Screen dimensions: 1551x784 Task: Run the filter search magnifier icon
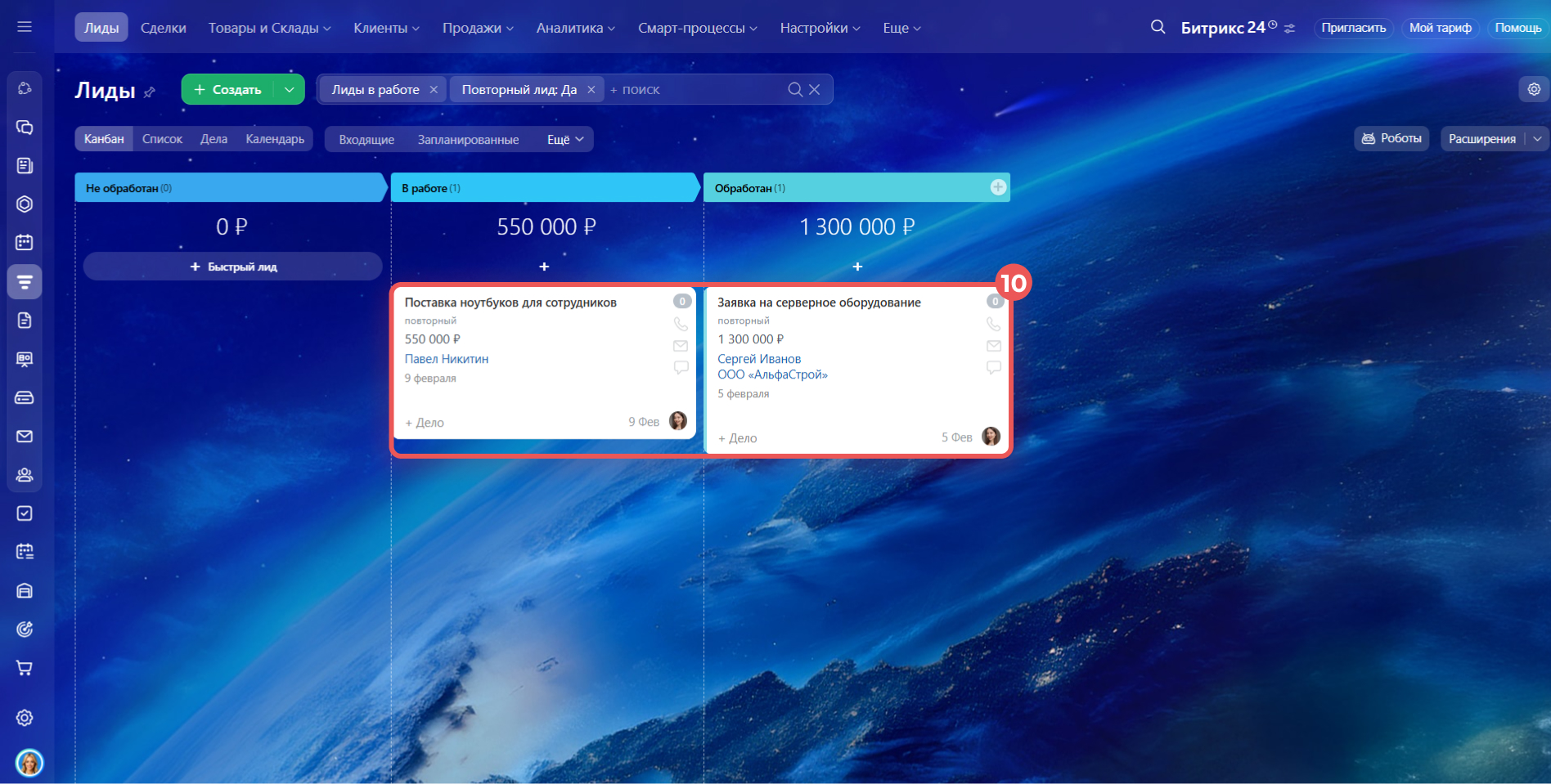794,89
